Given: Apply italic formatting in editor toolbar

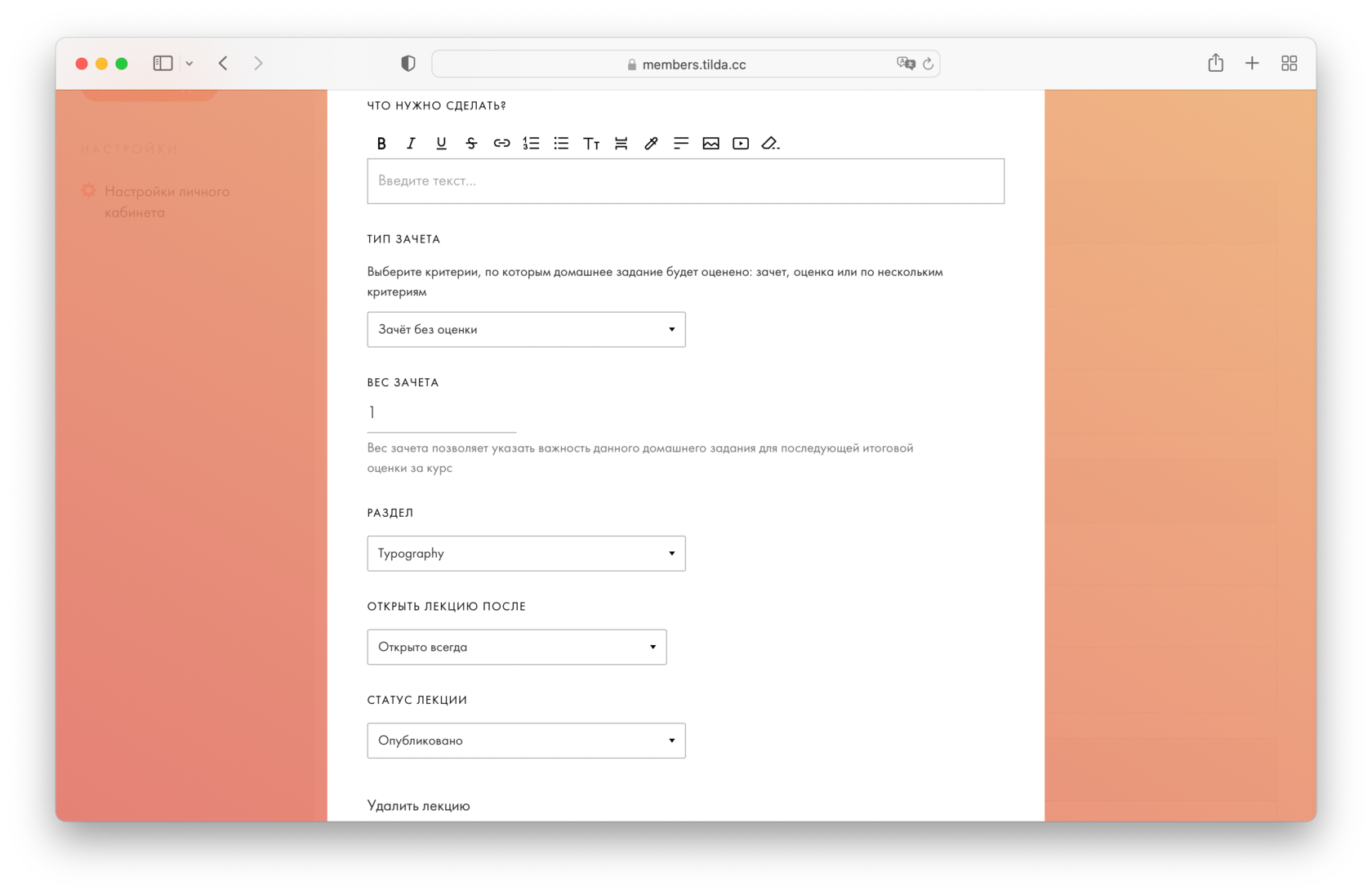Looking at the screenshot, I should point(411,144).
